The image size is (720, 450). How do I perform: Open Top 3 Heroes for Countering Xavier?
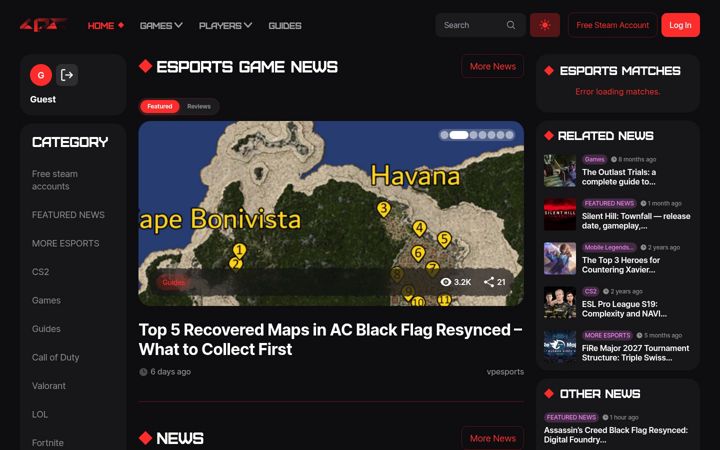621,265
